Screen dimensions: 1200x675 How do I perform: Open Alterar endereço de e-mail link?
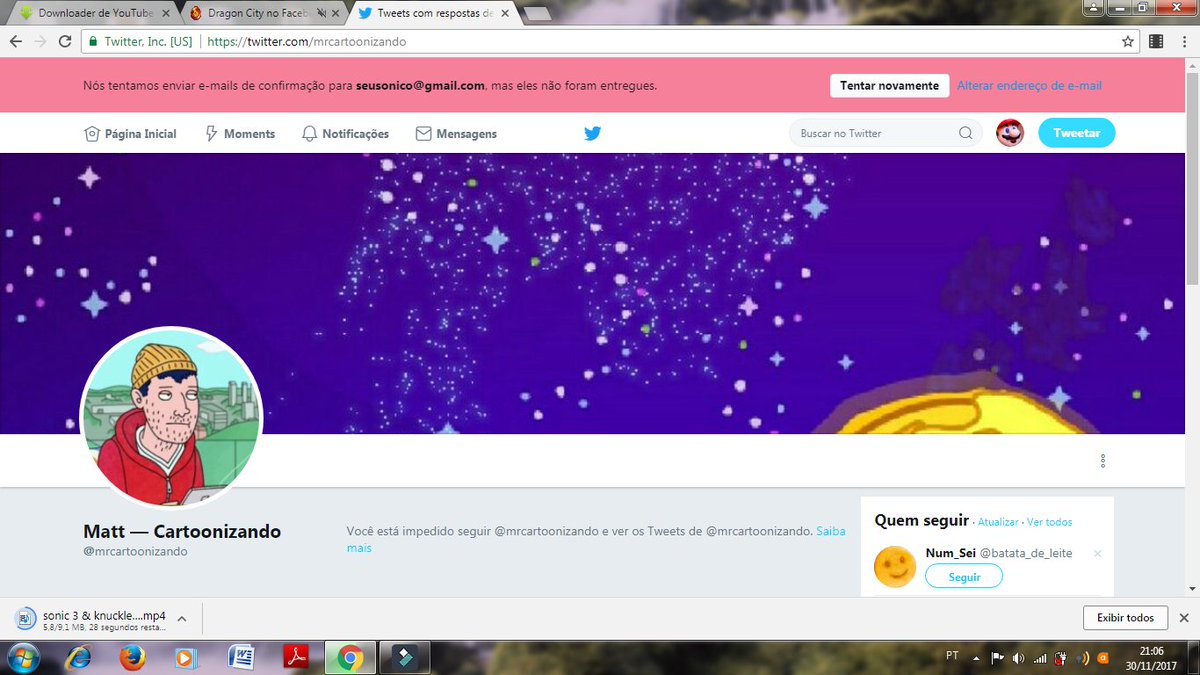(x=1029, y=86)
